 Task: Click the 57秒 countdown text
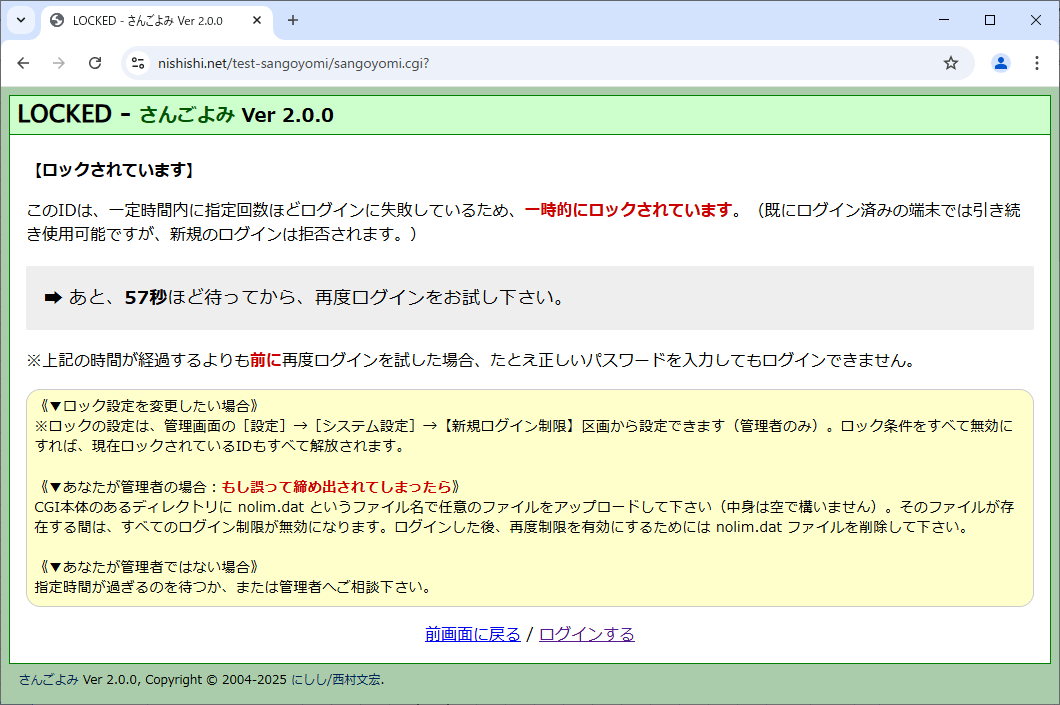(x=145, y=297)
